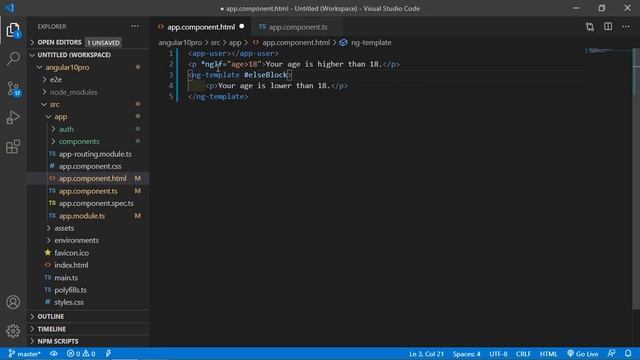Click the eye watch icon in status bar
The width and height of the screenshot is (640, 360).
(54, 353)
